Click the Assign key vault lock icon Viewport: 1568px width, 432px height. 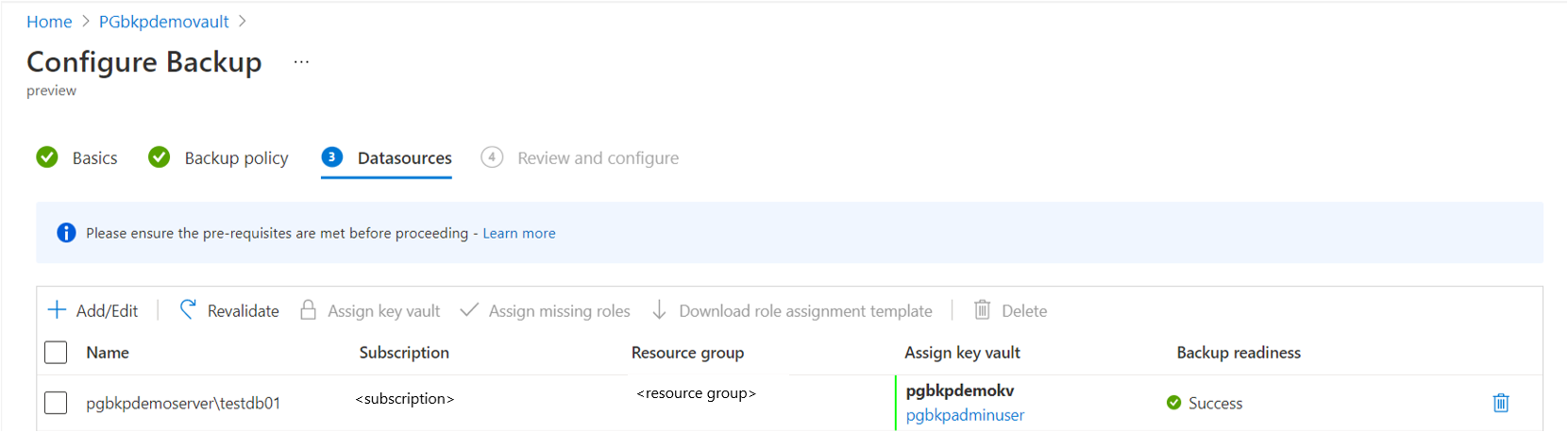pyautogui.click(x=308, y=310)
